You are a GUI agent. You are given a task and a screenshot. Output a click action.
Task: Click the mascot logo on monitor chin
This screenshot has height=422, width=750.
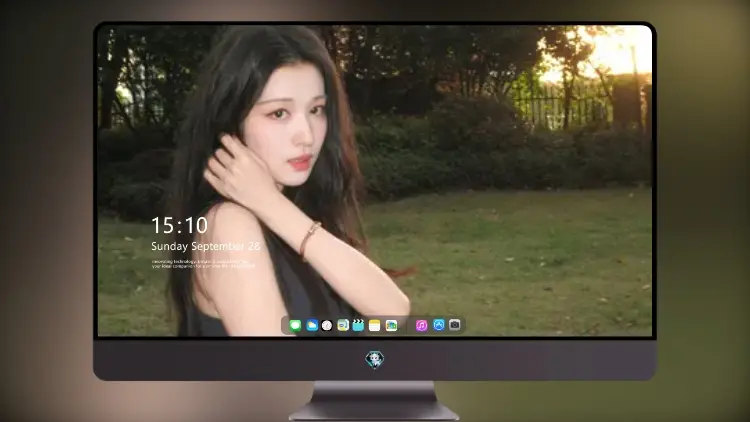coord(375,359)
